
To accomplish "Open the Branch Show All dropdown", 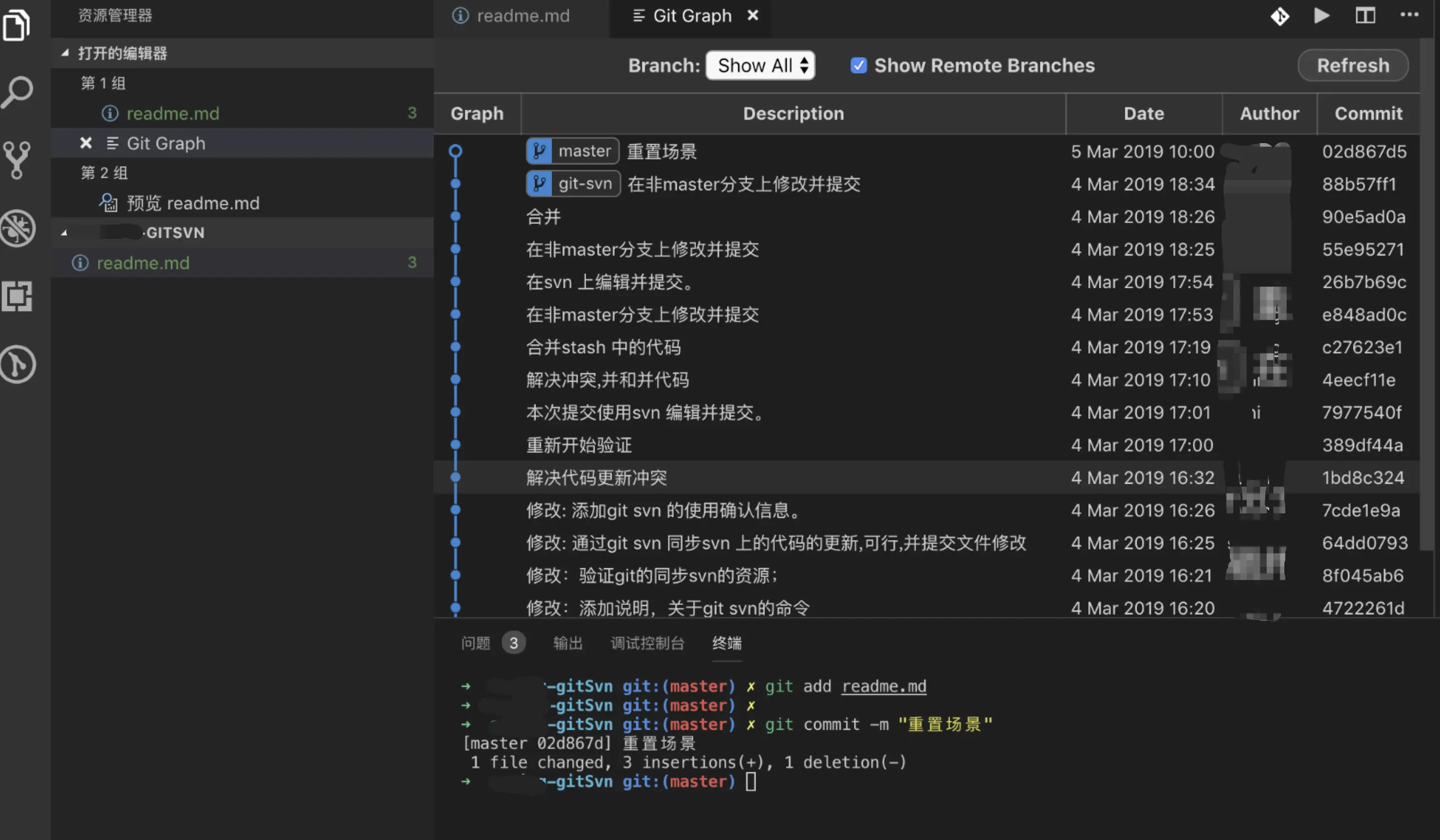I will tap(760, 66).
